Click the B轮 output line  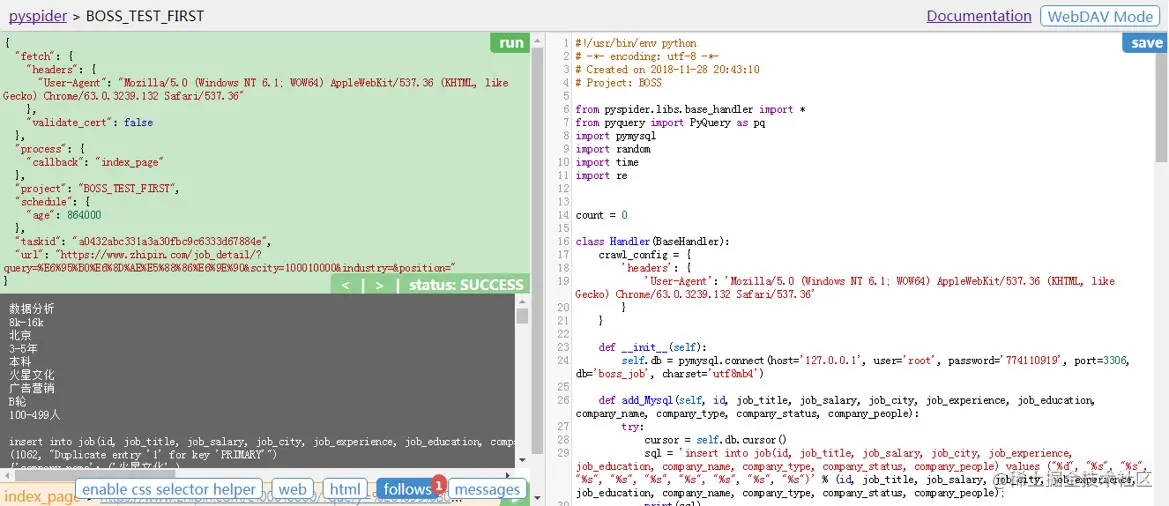[19, 402]
